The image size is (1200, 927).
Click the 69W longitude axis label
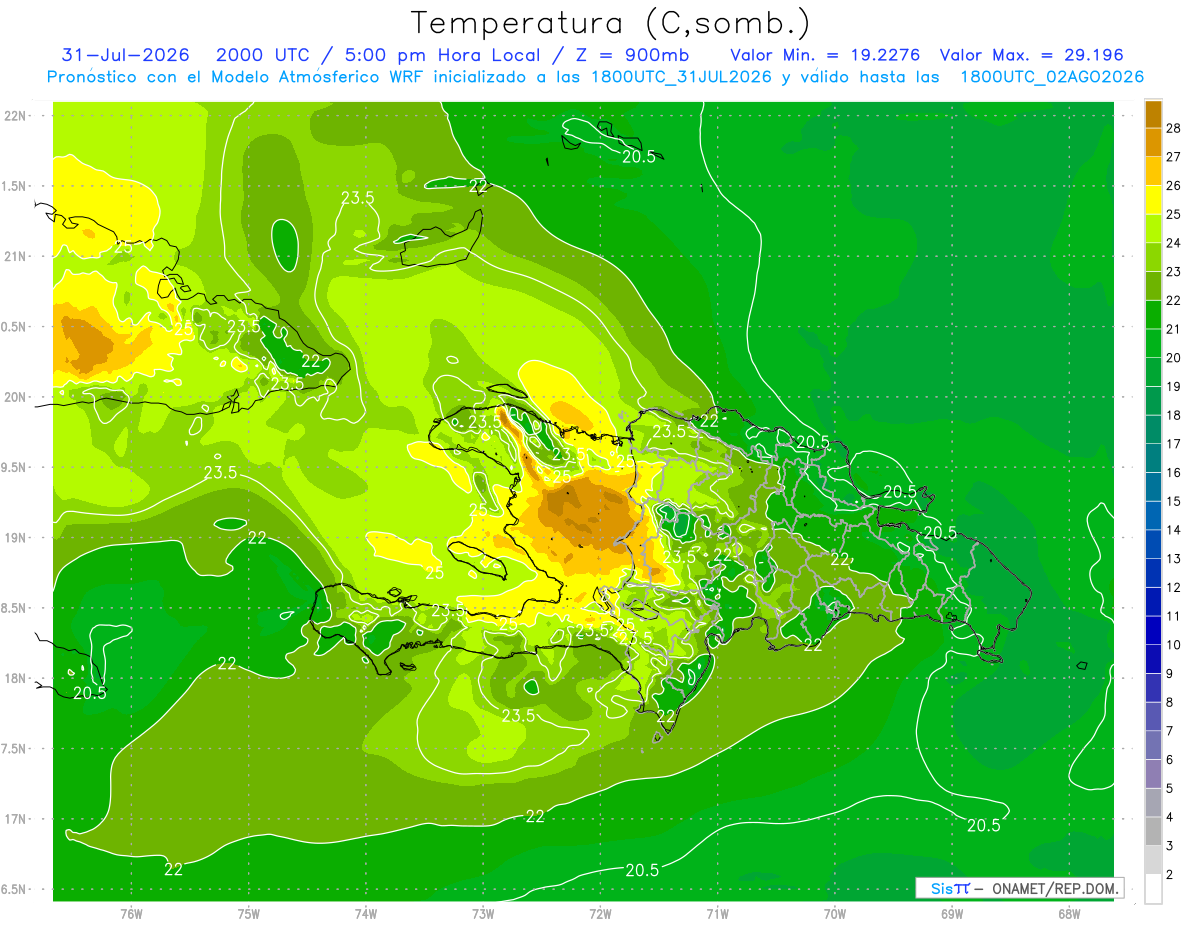(x=952, y=913)
